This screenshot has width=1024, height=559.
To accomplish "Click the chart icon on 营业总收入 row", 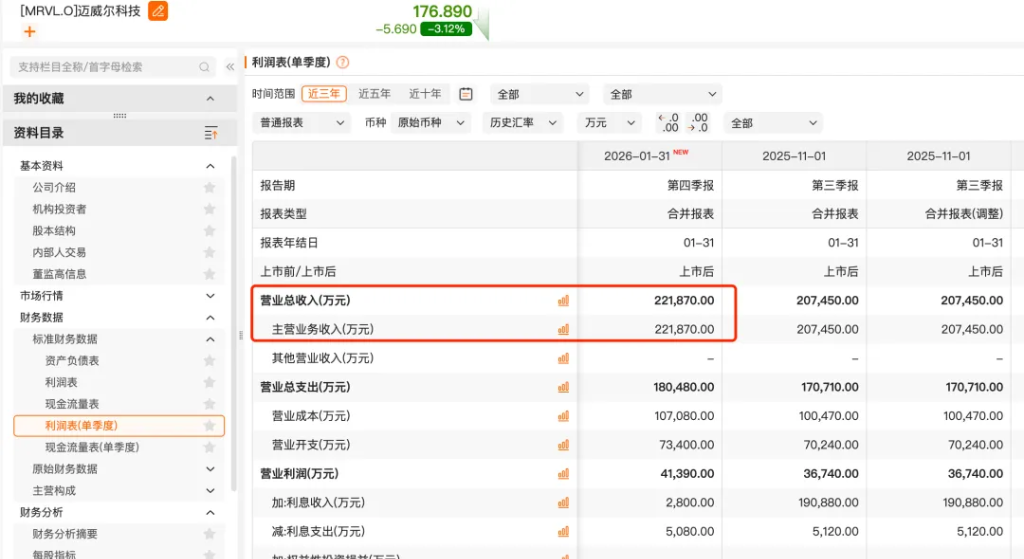I will pyautogui.click(x=563, y=300).
